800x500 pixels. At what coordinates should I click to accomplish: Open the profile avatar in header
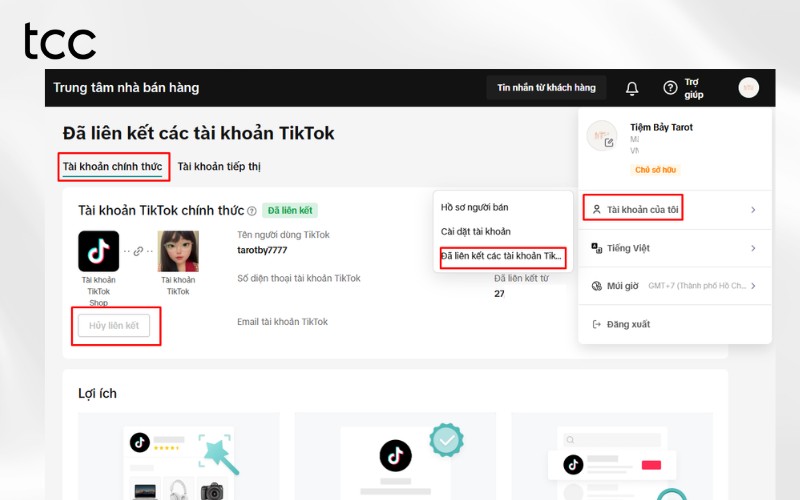[x=748, y=88]
